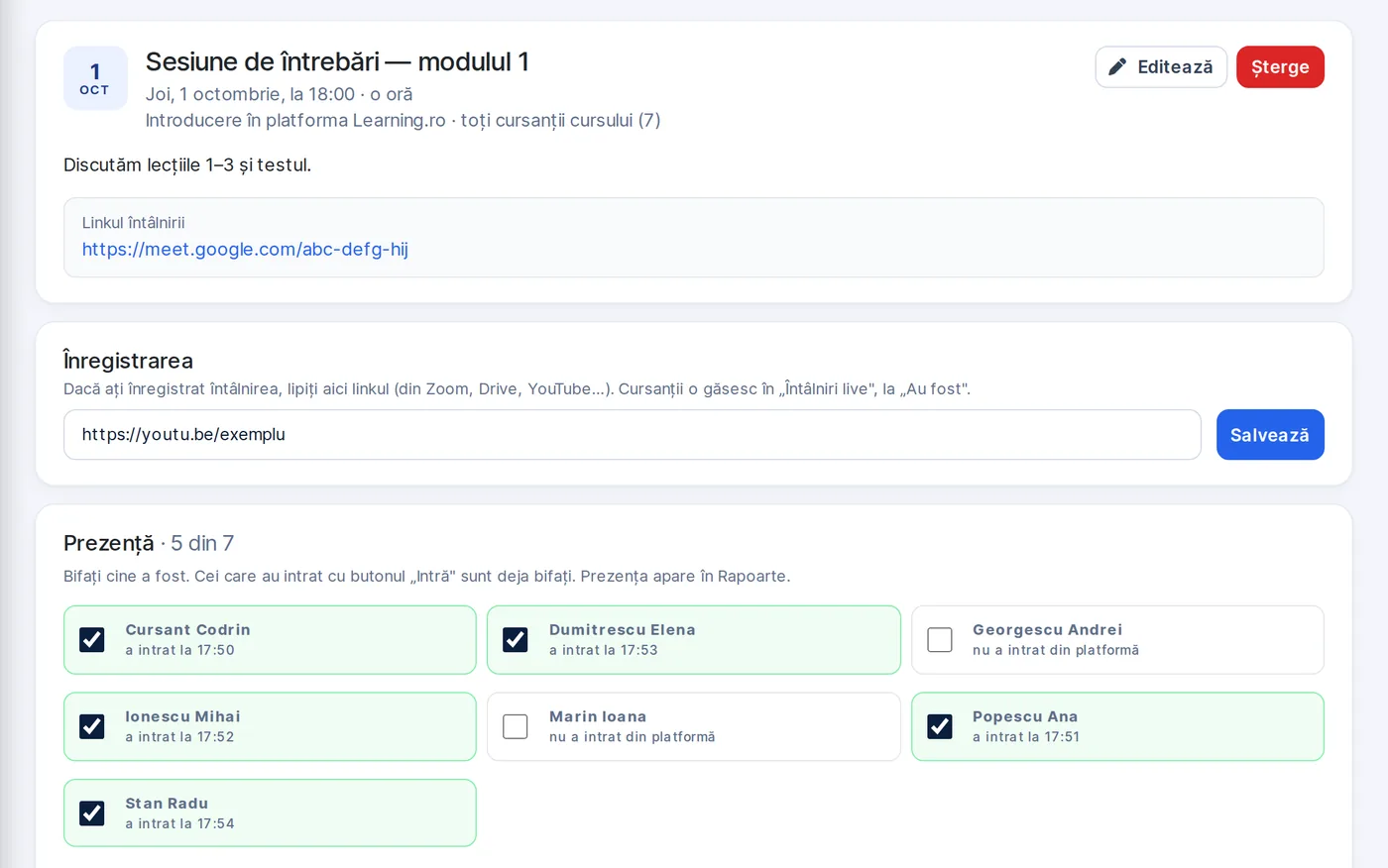Click 'a intrat la 17:52' entry time
Viewport: 1388px width, 868px height.
tap(180, 737)
